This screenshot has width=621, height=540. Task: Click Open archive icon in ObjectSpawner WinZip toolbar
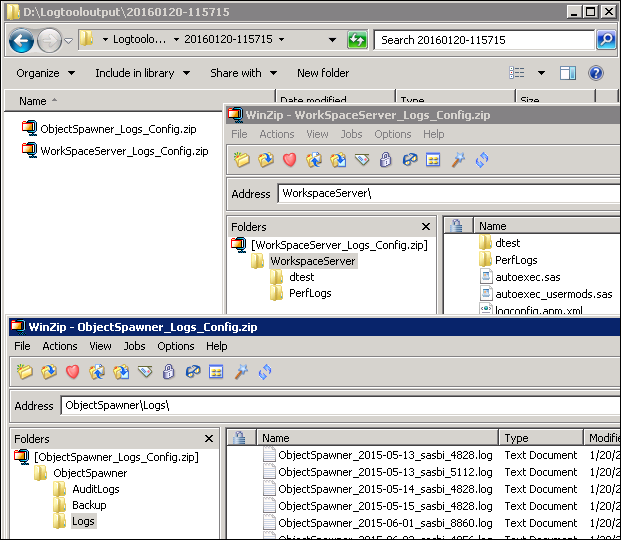coord(49,372)
